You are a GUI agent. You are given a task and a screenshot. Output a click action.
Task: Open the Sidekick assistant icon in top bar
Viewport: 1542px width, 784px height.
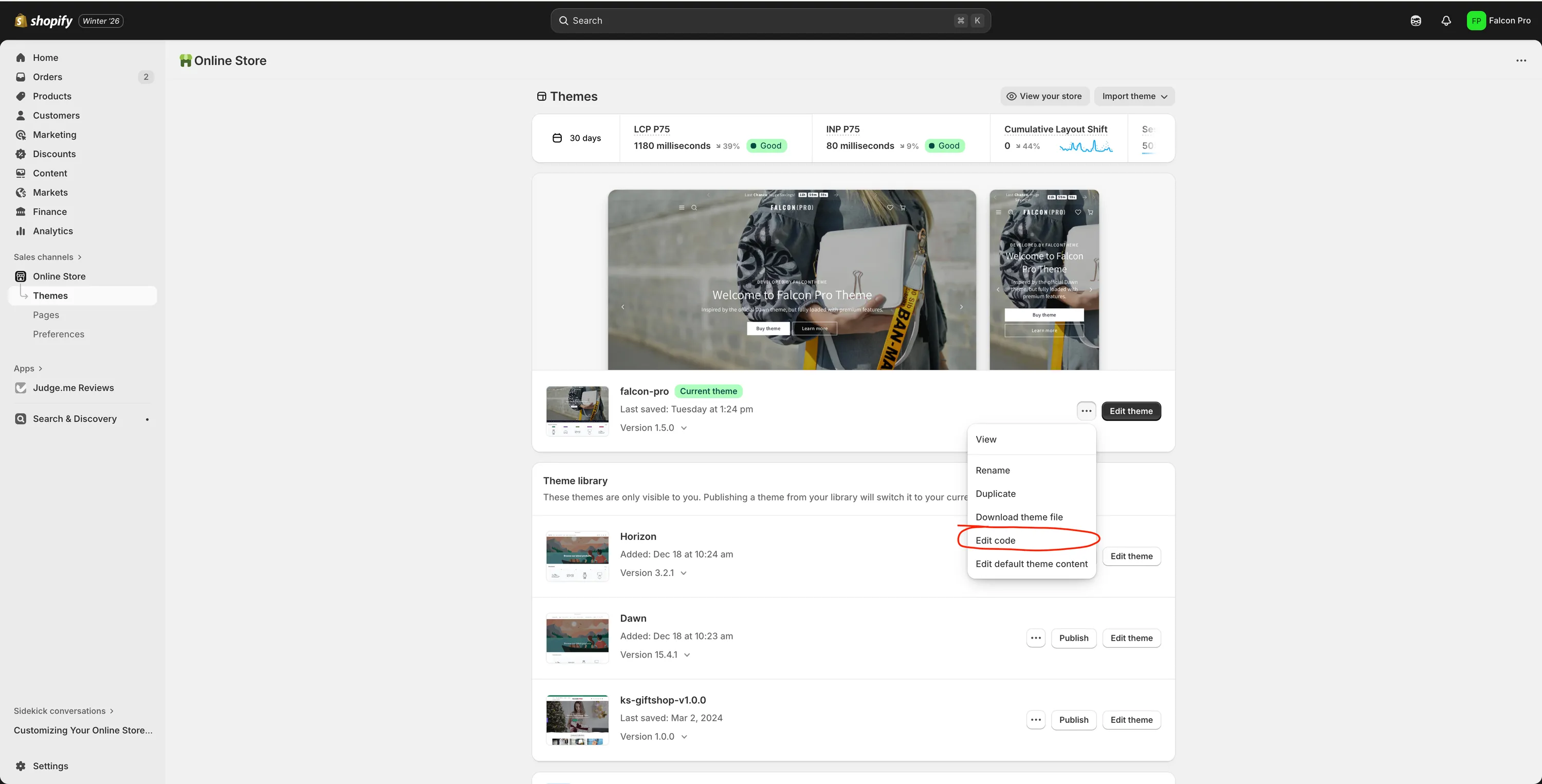tap(1415, 21)
